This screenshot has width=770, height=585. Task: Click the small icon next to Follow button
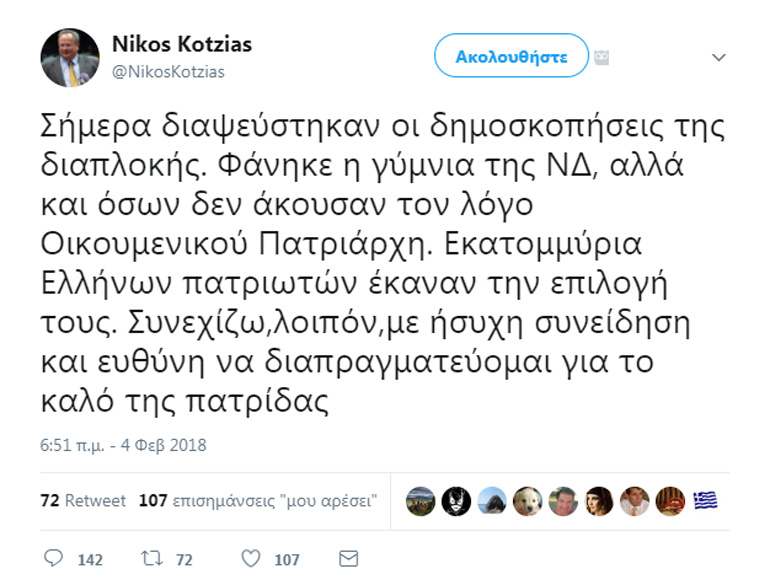[x=602, y=57]
